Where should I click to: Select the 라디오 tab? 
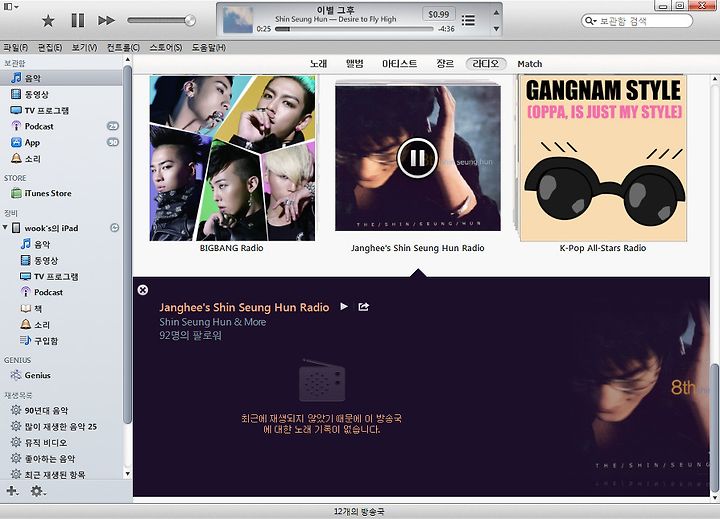click(x=486, y=64)
